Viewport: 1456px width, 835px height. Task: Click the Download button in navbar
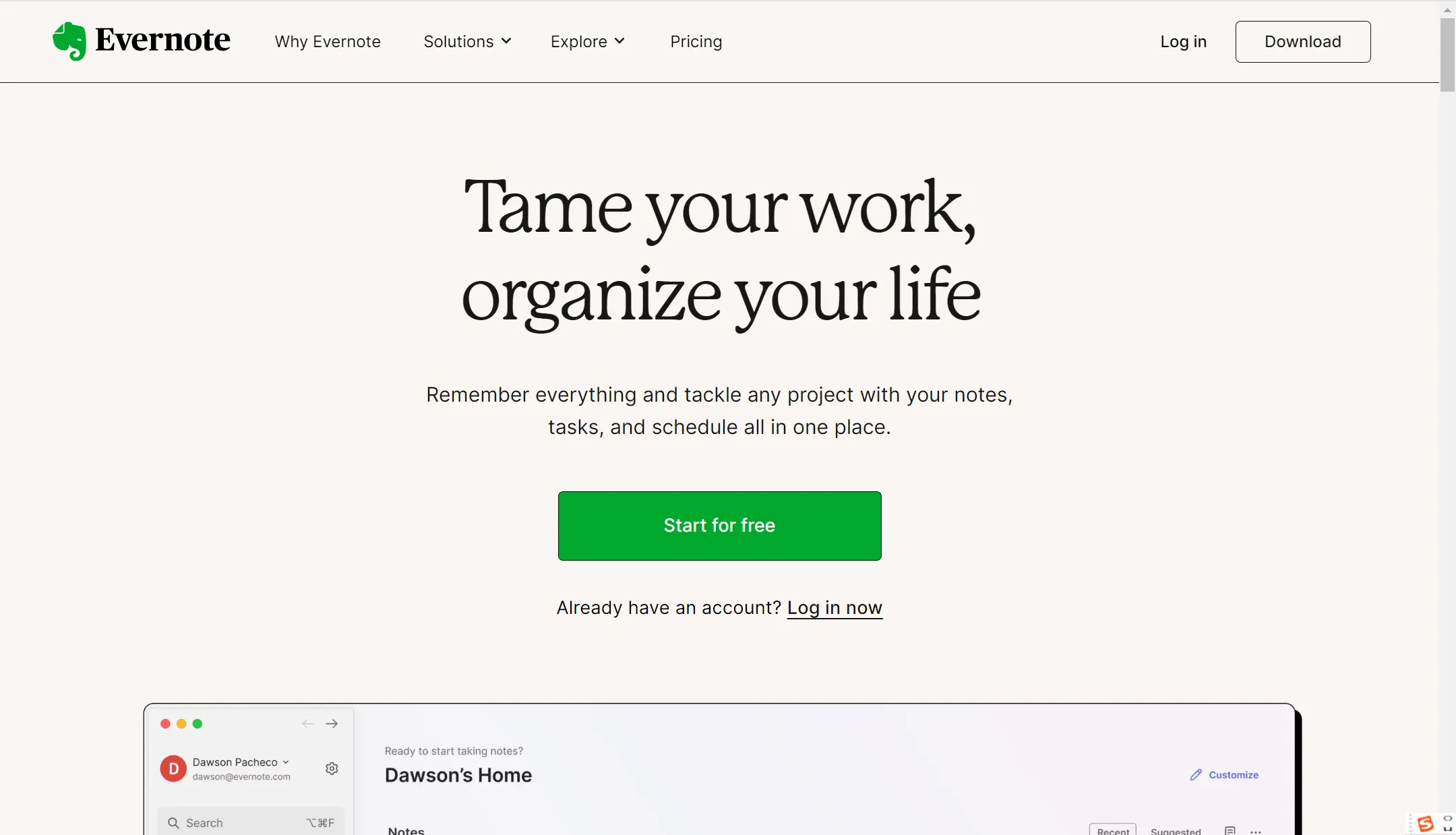pos(1303,41)
